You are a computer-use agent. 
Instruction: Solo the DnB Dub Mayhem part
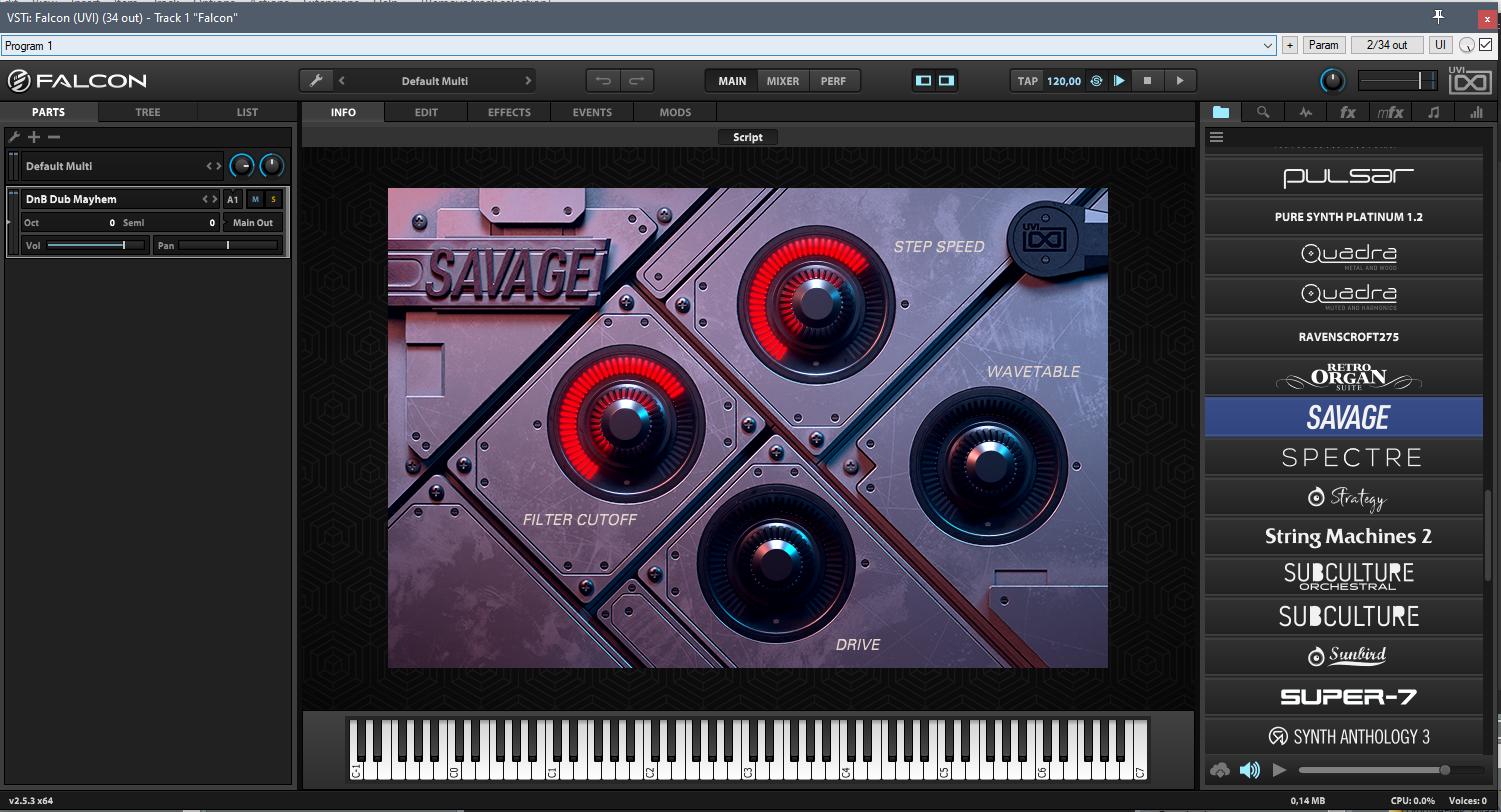click(273, 199)
